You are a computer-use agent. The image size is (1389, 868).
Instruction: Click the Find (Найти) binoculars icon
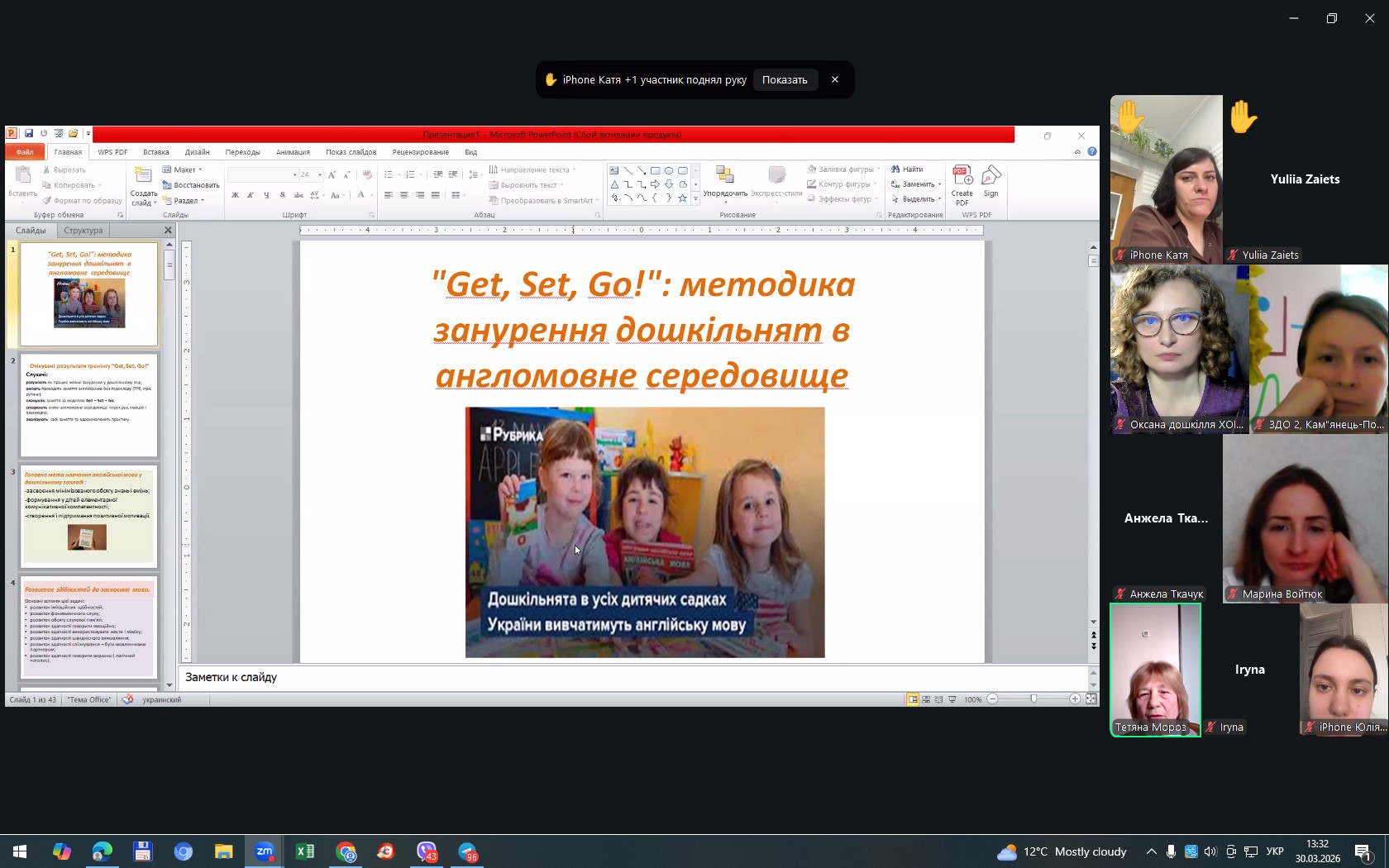[895, 169]
